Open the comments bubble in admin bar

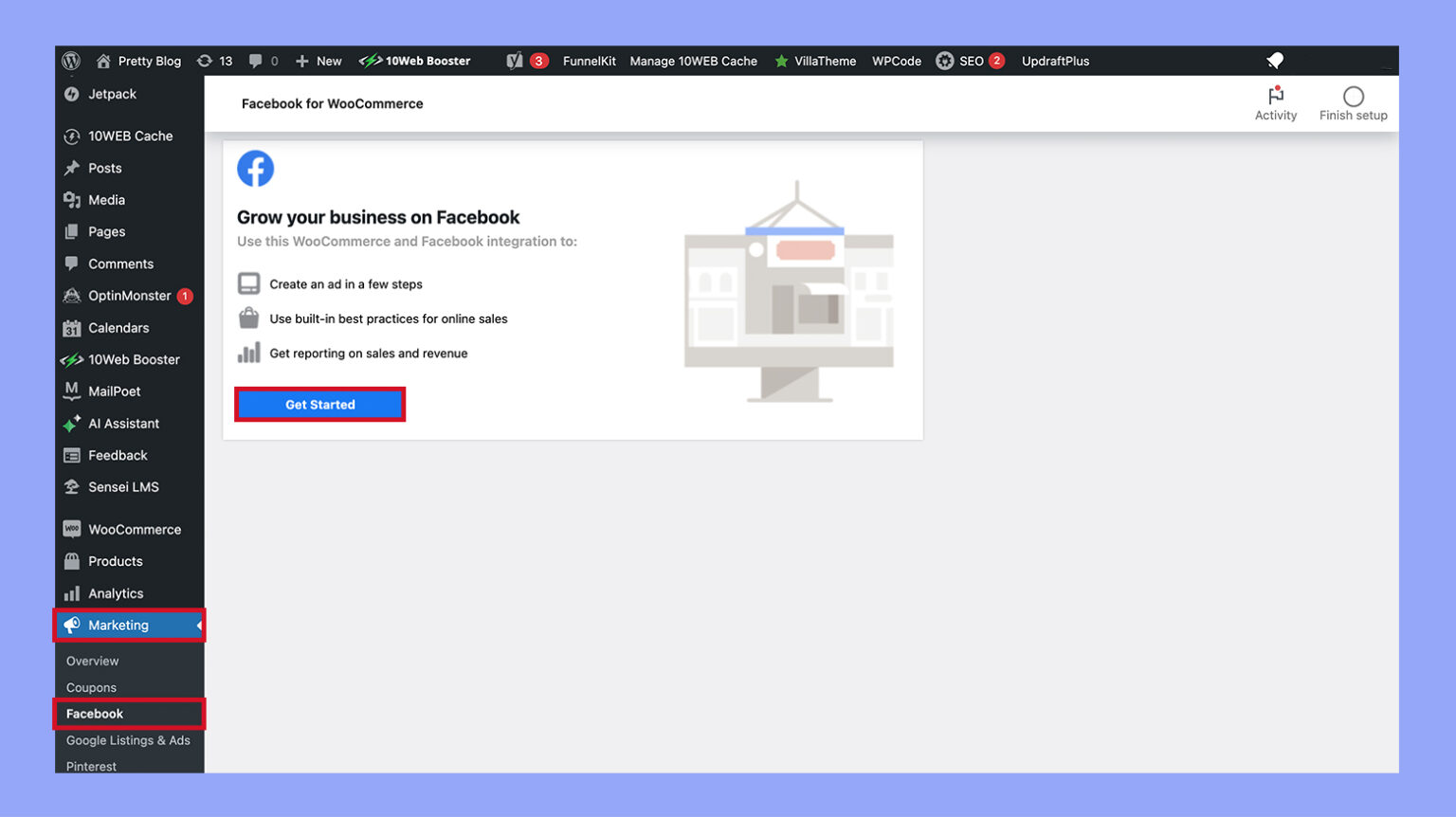[255, 61]
